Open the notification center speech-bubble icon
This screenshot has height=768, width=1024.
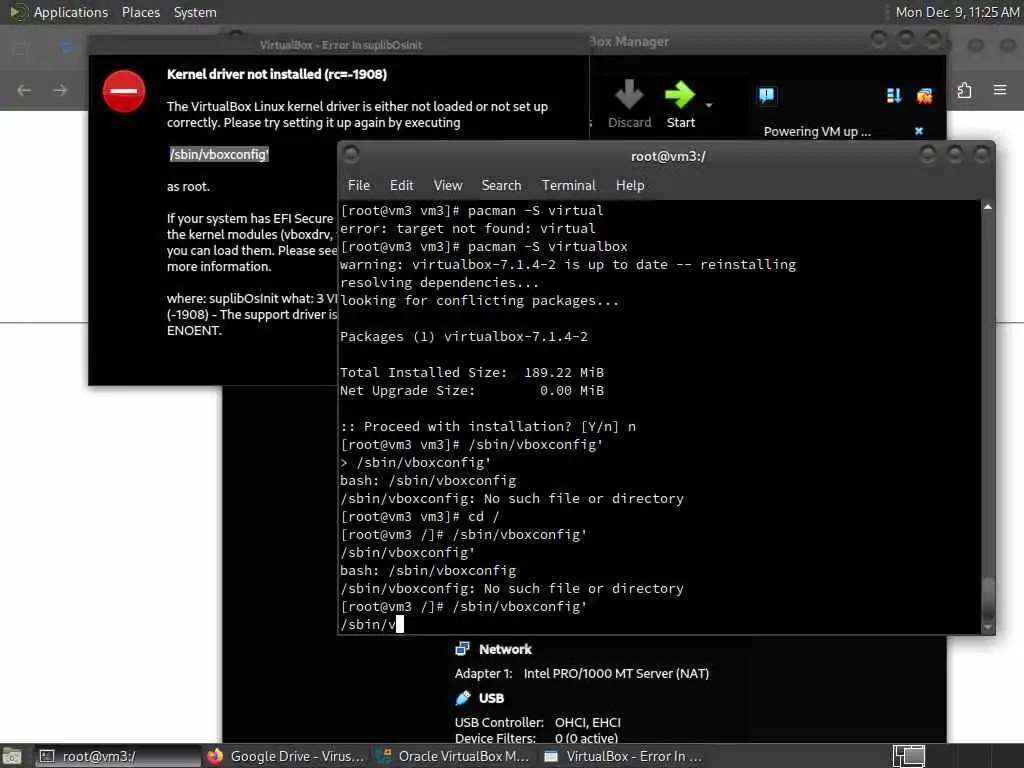pos(767,95)
